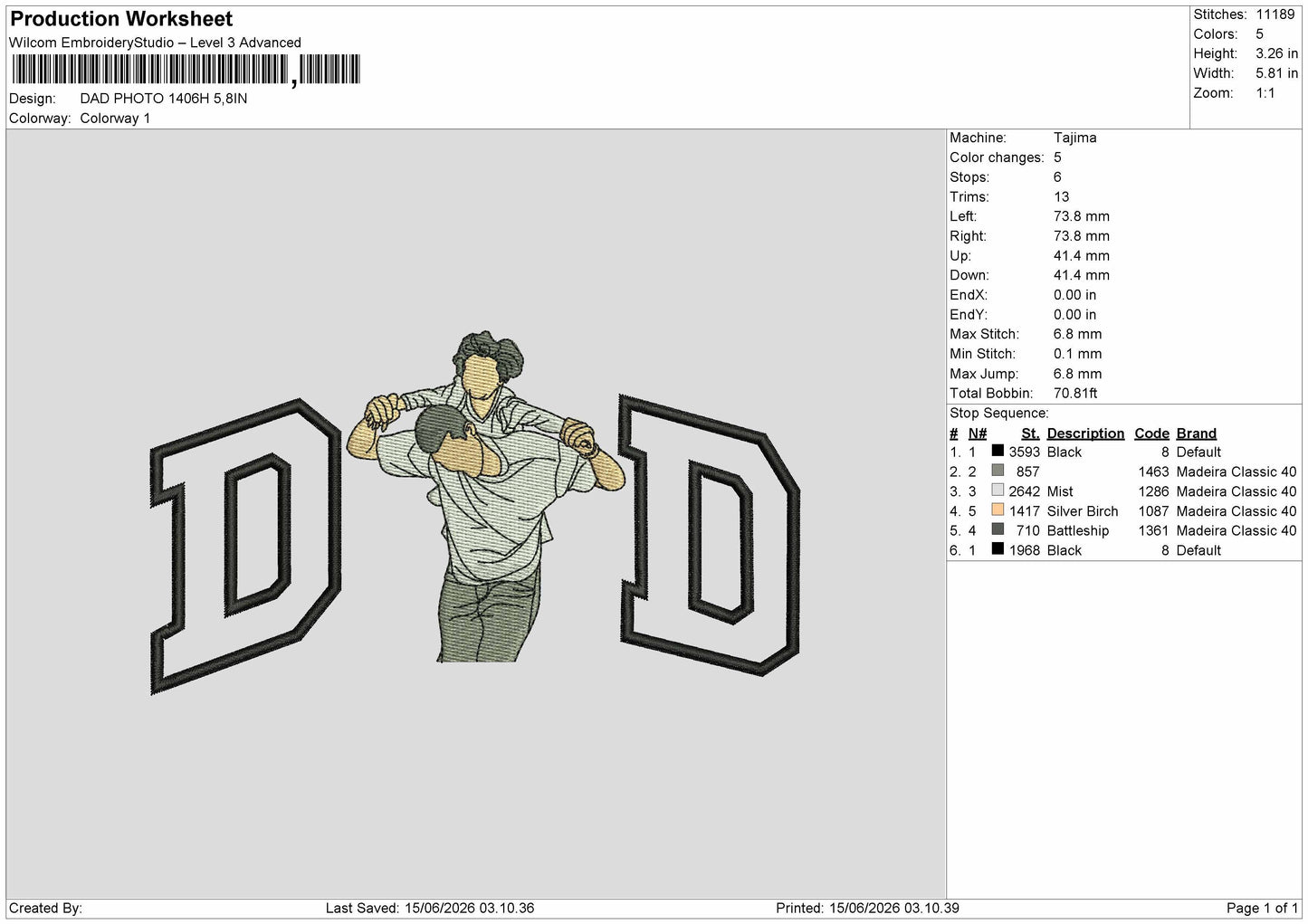Click the 'Max Stitch:' label
The height and width of the screenshot is (924, 1308).
pyautogui.click(x=984, y=335)
